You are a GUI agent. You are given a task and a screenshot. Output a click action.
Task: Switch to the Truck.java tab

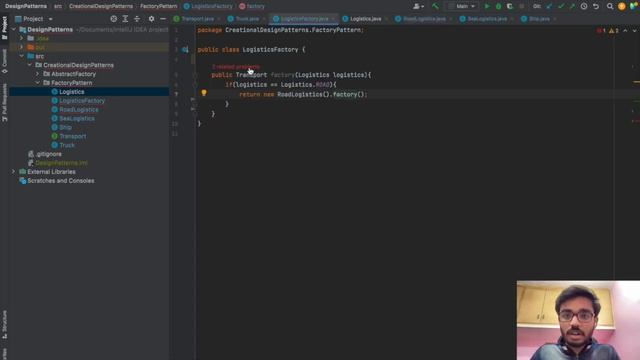(x=247, y=19)
